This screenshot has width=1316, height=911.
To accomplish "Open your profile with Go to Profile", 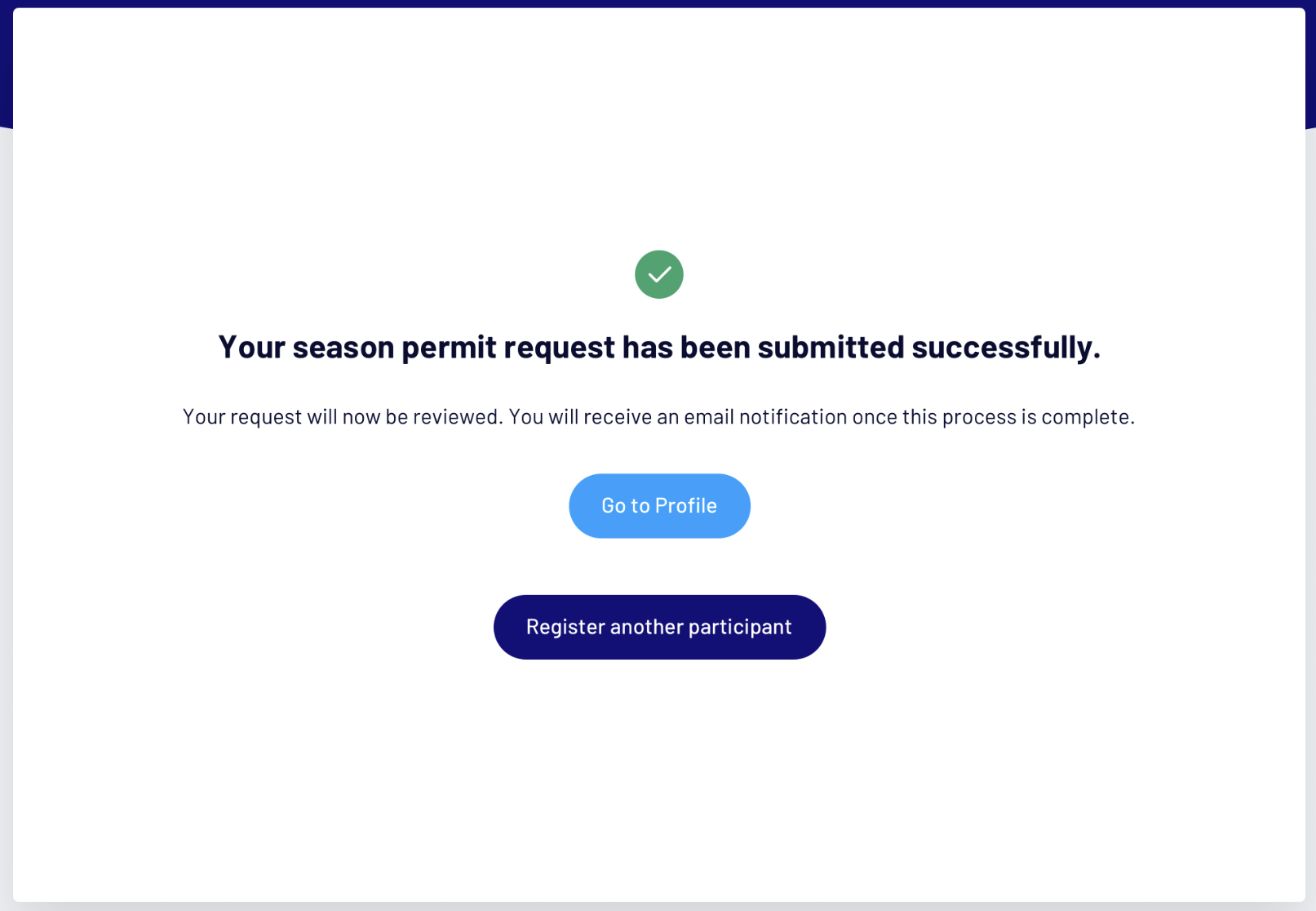I will (659, 506).
